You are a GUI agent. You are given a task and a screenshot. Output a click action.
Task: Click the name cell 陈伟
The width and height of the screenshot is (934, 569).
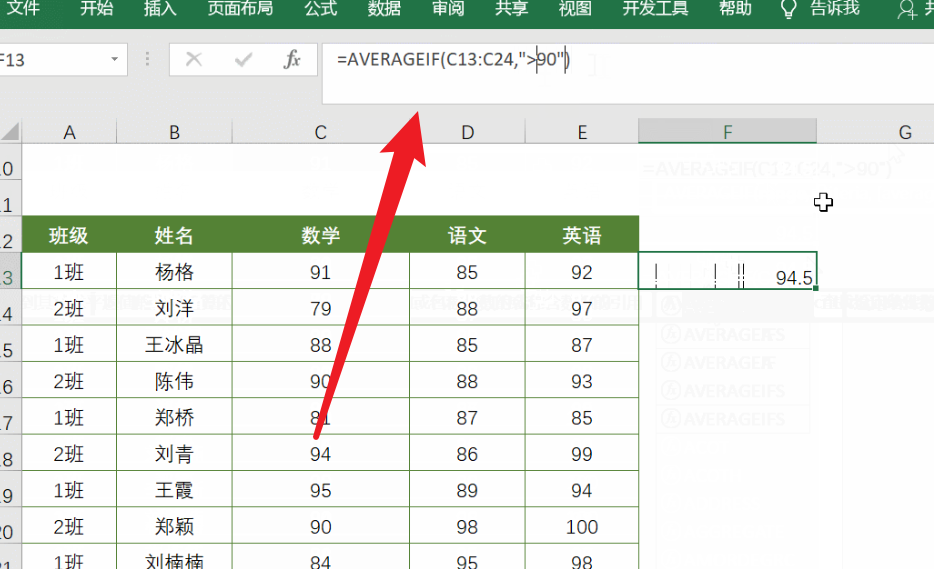[x=174, y=381]
